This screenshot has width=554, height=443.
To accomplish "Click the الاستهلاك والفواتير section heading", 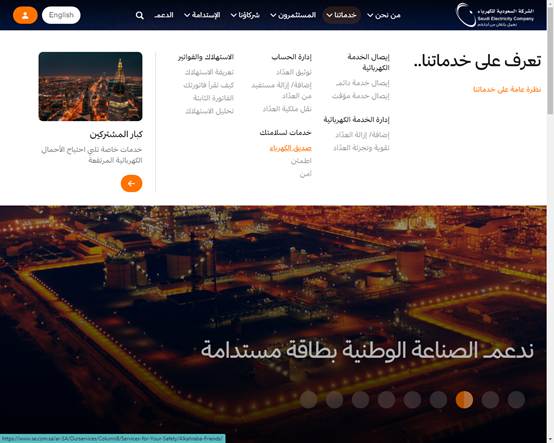I will click(206, 57).
